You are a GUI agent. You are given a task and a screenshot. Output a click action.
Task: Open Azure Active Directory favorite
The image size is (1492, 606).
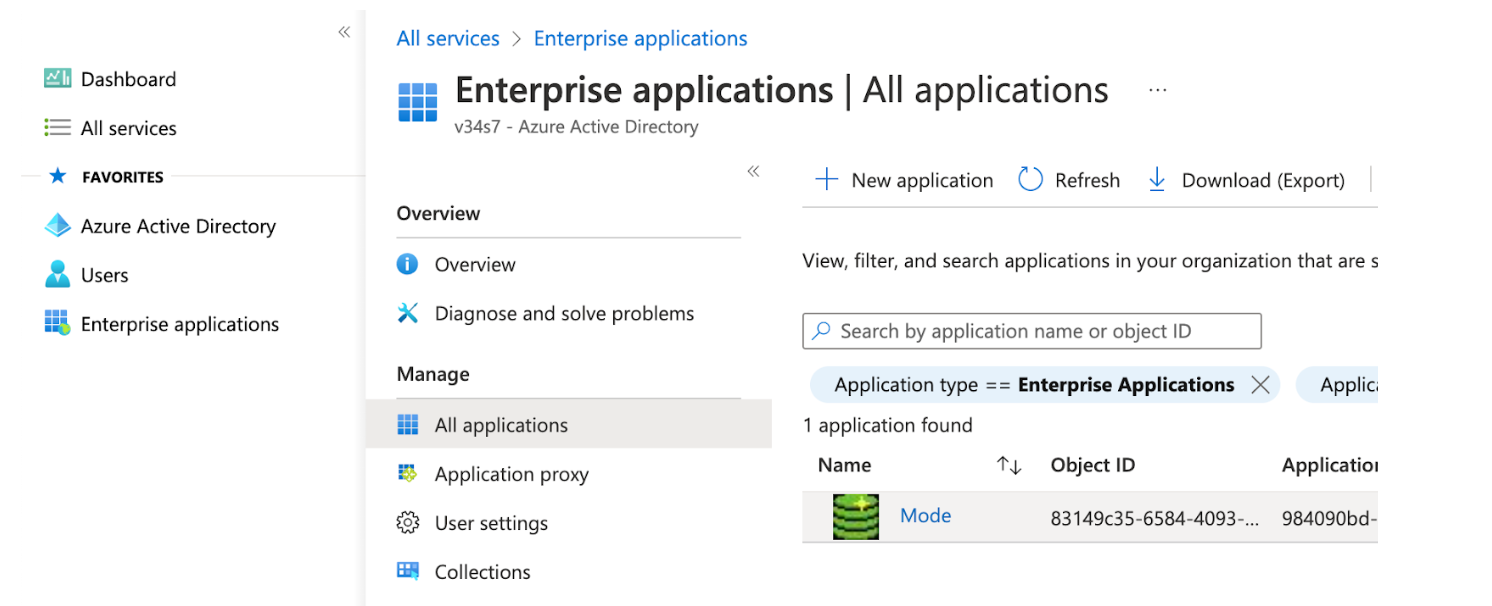click(x=178, y=226)
